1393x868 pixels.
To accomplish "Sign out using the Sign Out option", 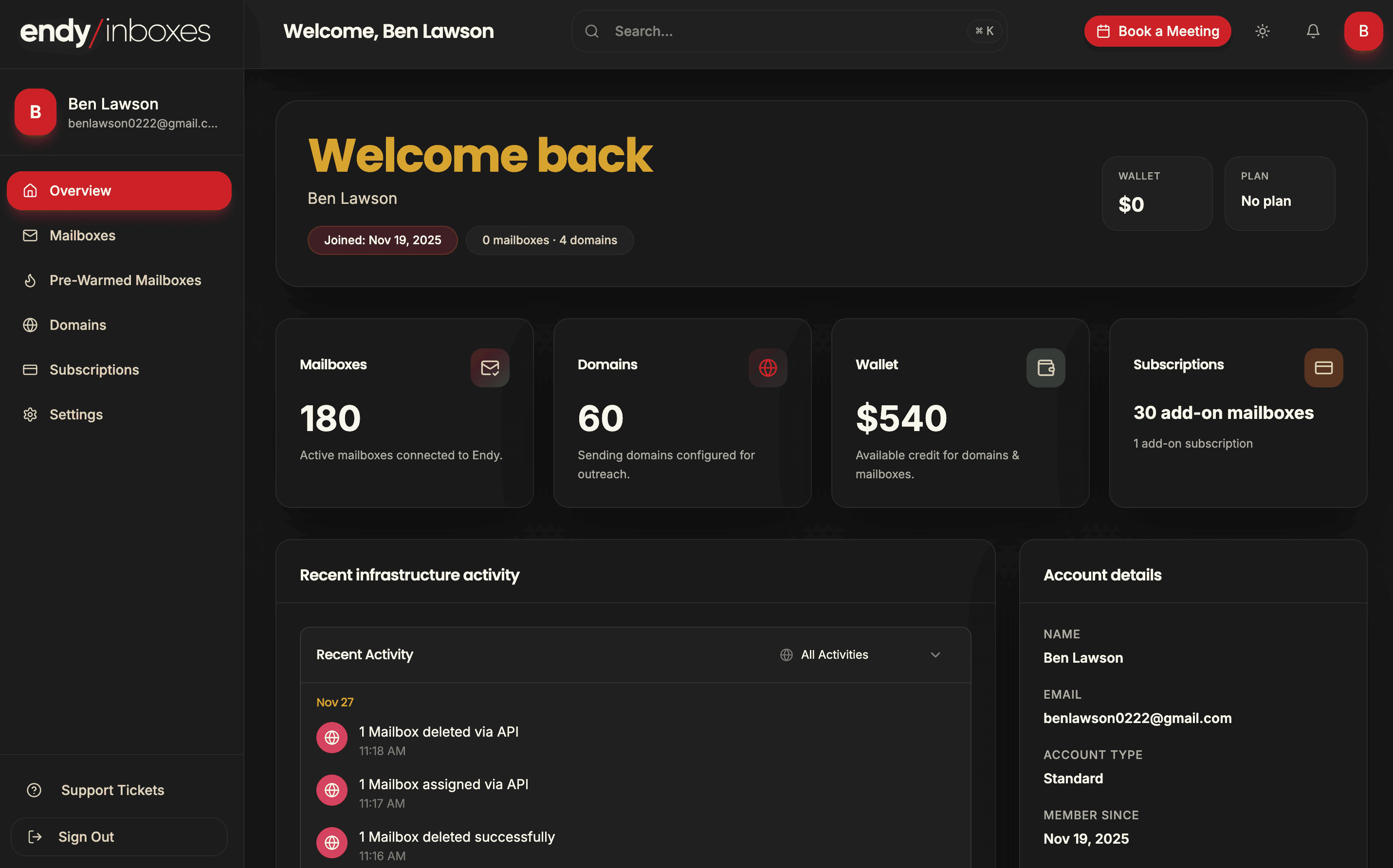I will point(86,836).
